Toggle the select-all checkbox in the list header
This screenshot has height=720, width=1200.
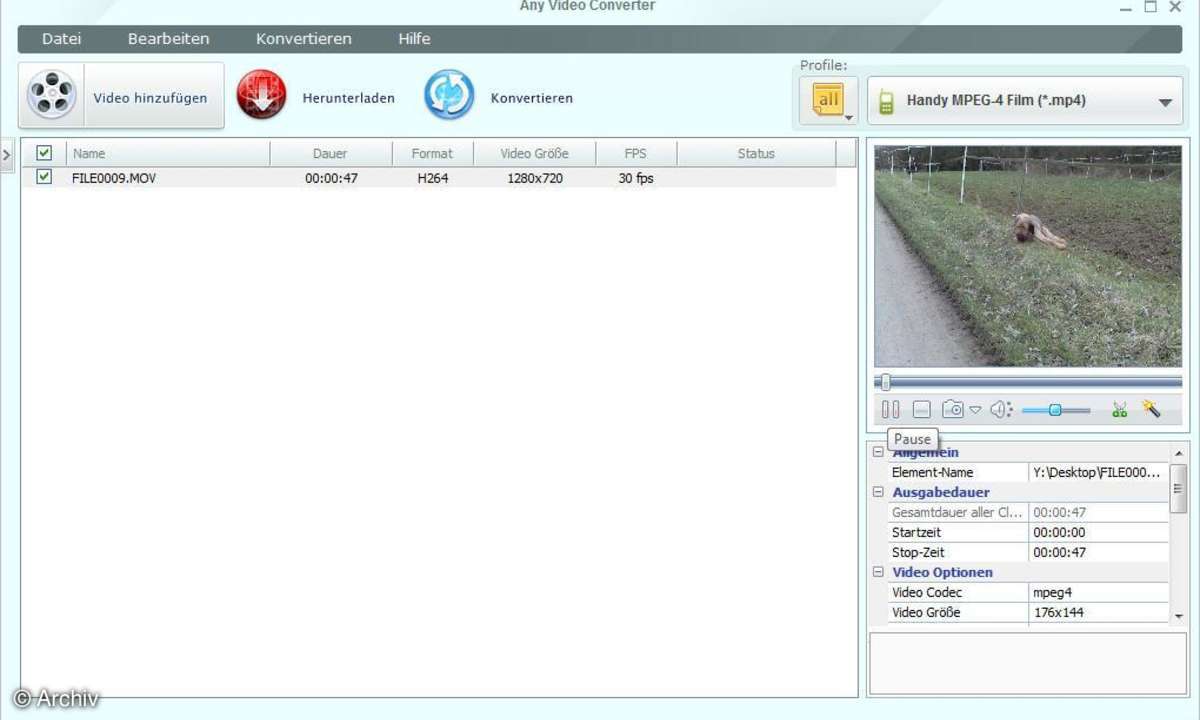44,153
